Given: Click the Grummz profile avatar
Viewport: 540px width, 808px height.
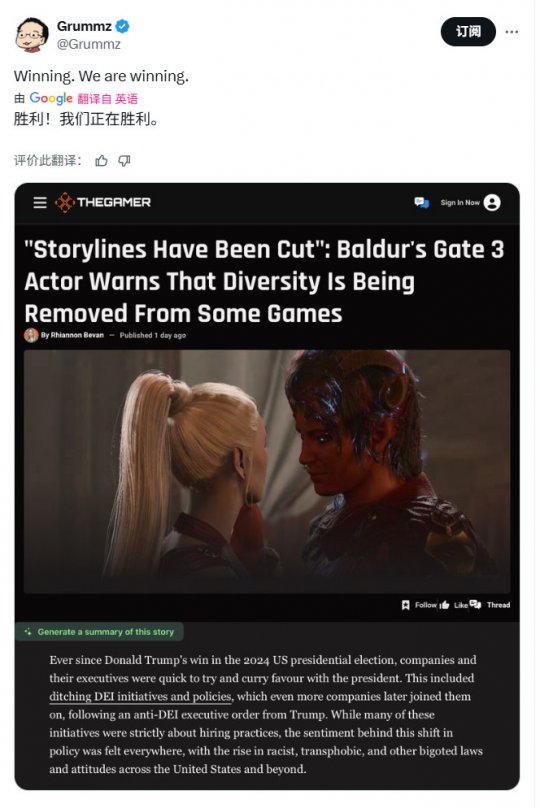Looking at the screenshot, I should coord(32,35).
